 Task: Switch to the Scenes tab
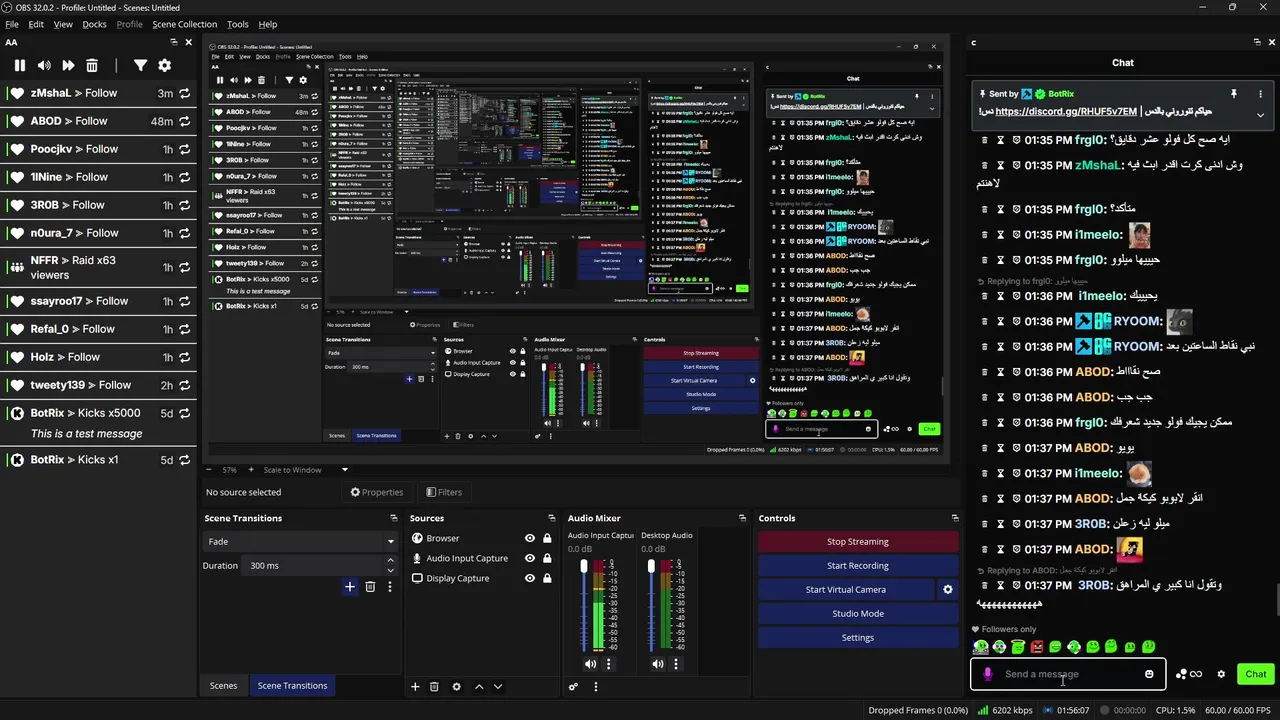[223, 686]
